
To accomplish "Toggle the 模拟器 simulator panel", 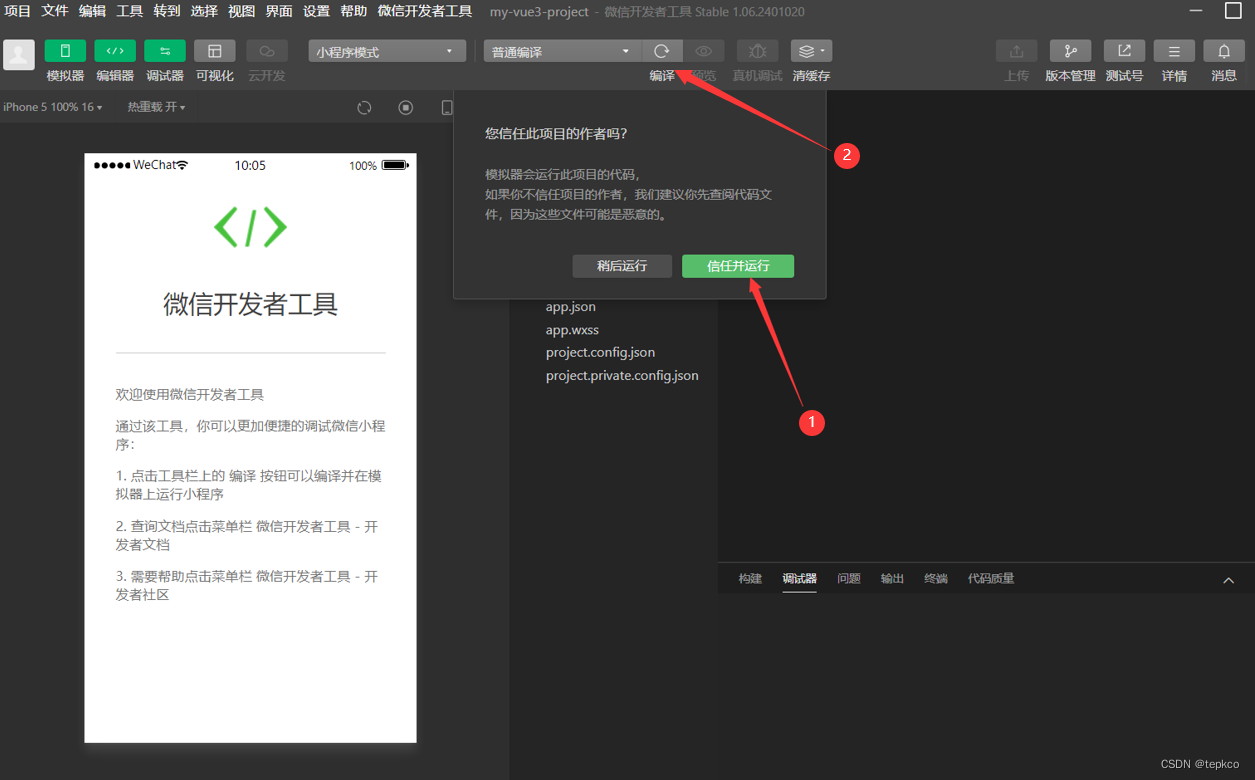I will 65,51.
